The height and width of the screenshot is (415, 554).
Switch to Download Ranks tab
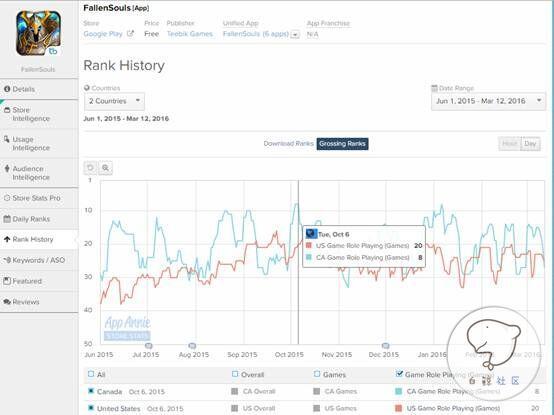[x=288, y=143]
